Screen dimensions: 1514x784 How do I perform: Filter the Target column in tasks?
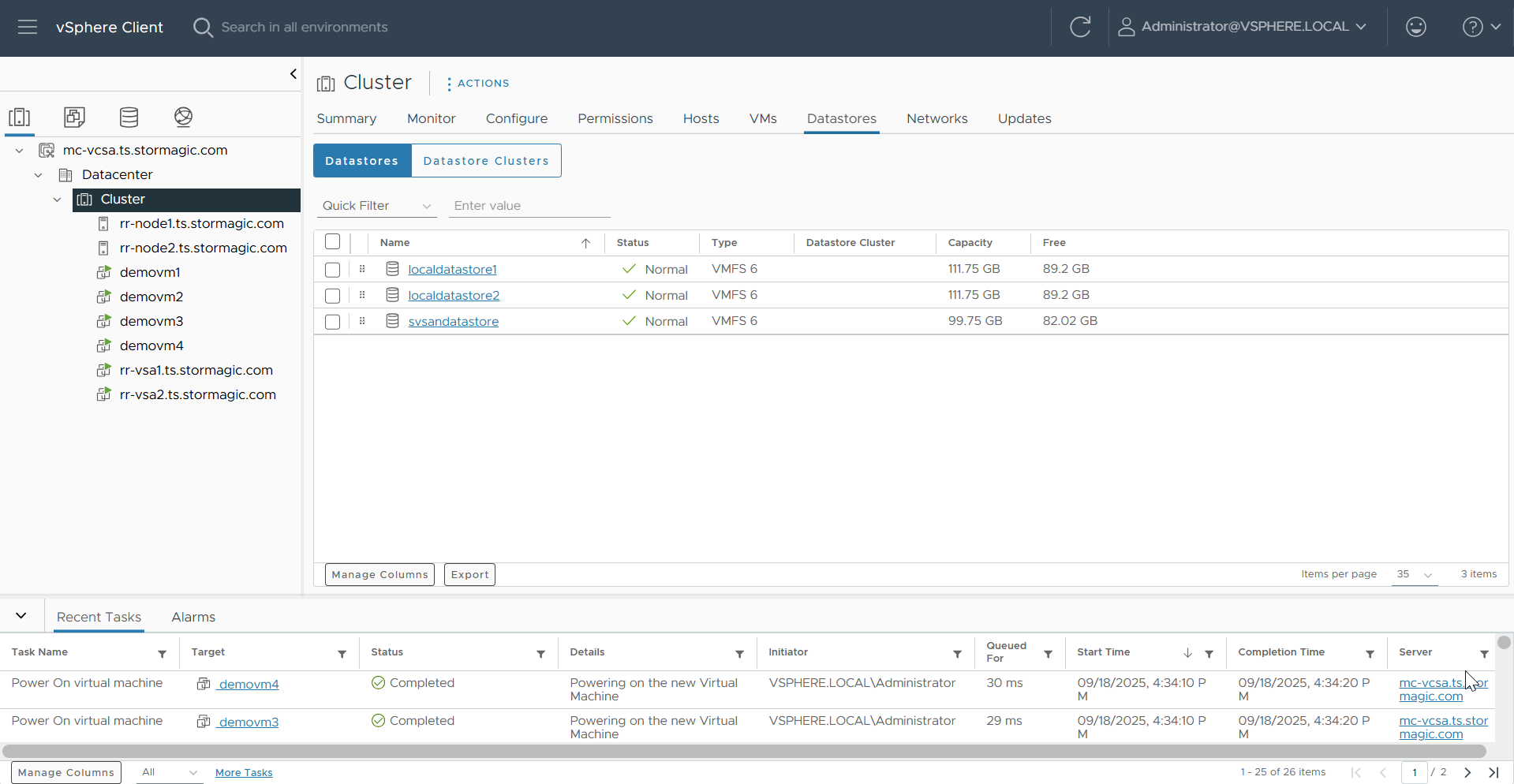pyautogui.click(x=342, y=654)
